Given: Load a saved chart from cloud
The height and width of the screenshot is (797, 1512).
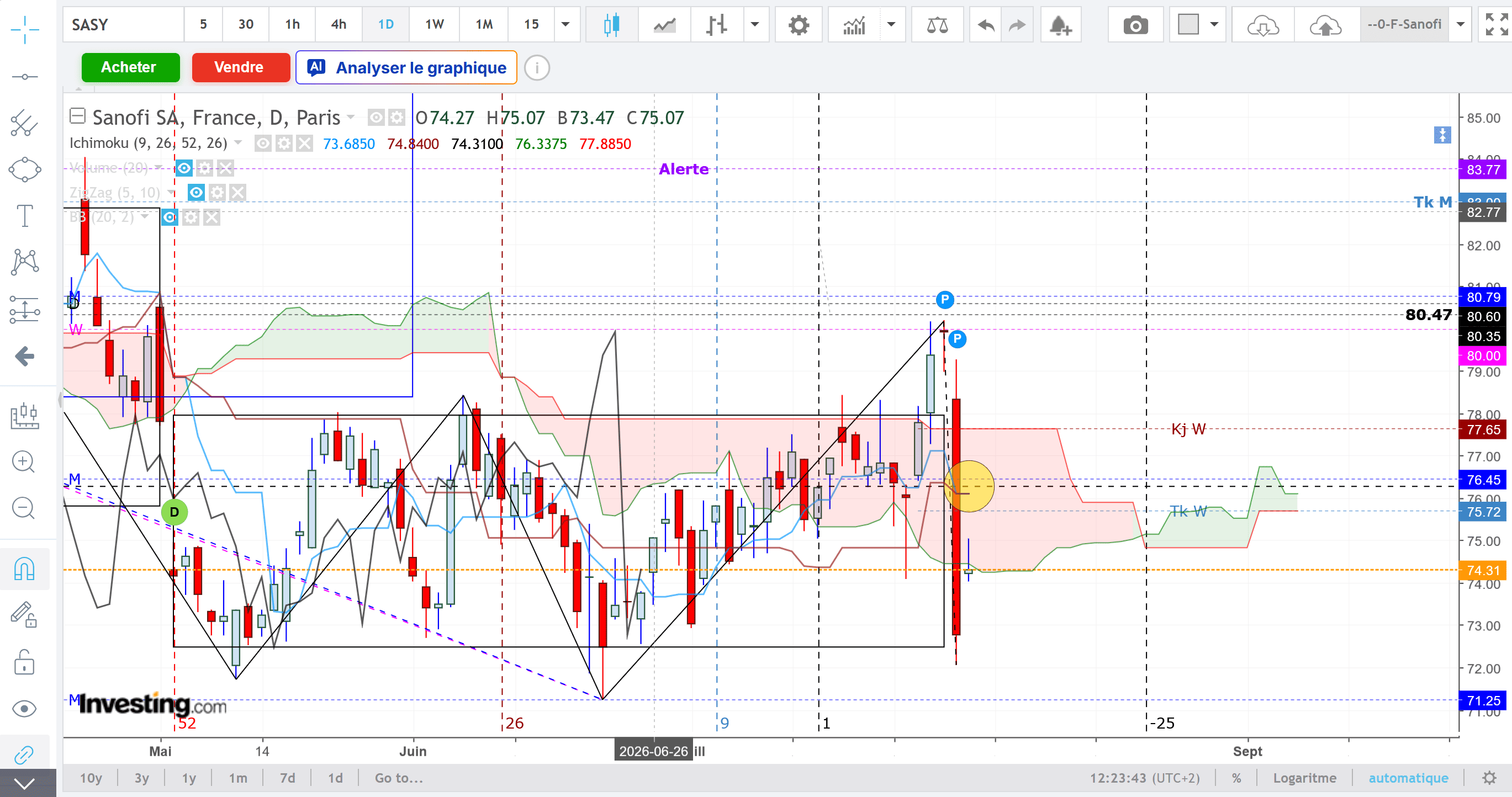Looking at the screenshot, I should pos(1263,25).
